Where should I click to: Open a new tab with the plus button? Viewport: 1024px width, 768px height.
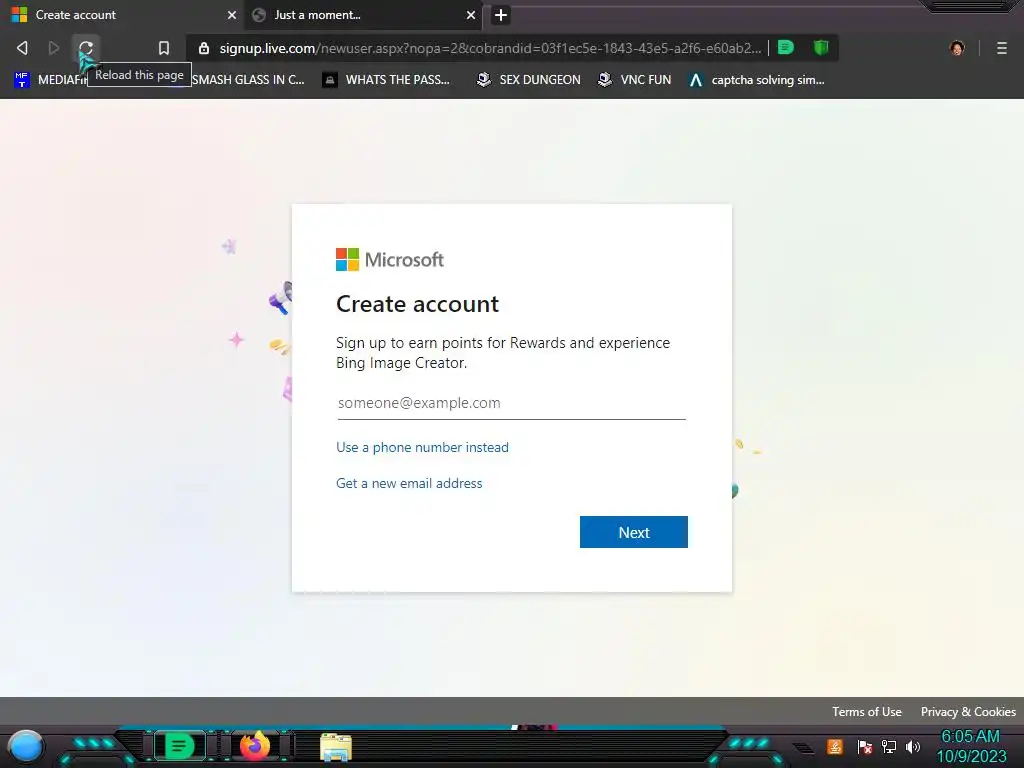(500, 15)
